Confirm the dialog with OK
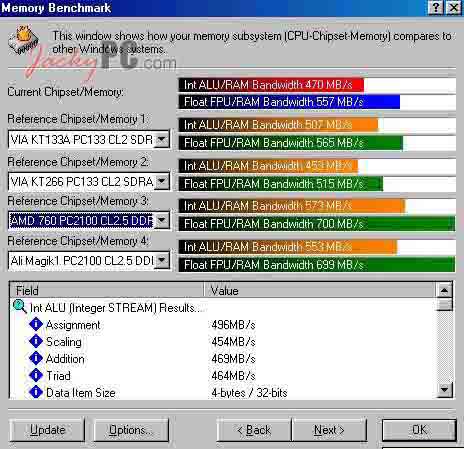The image size is (464, 449). pos(419,430)
